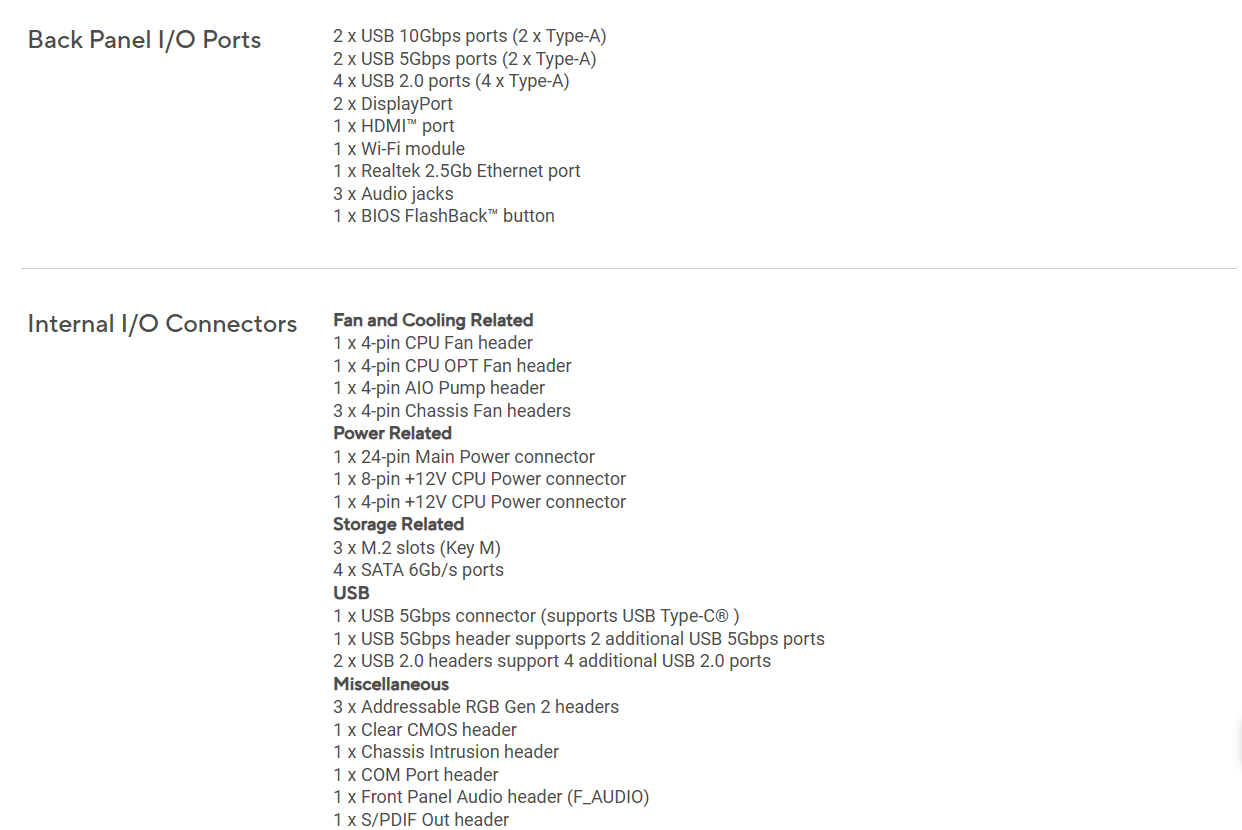Click the 24-pin Main Power connector line
Image resolution: width=1242 pixels, height=830 pixels.
point(464,457)
